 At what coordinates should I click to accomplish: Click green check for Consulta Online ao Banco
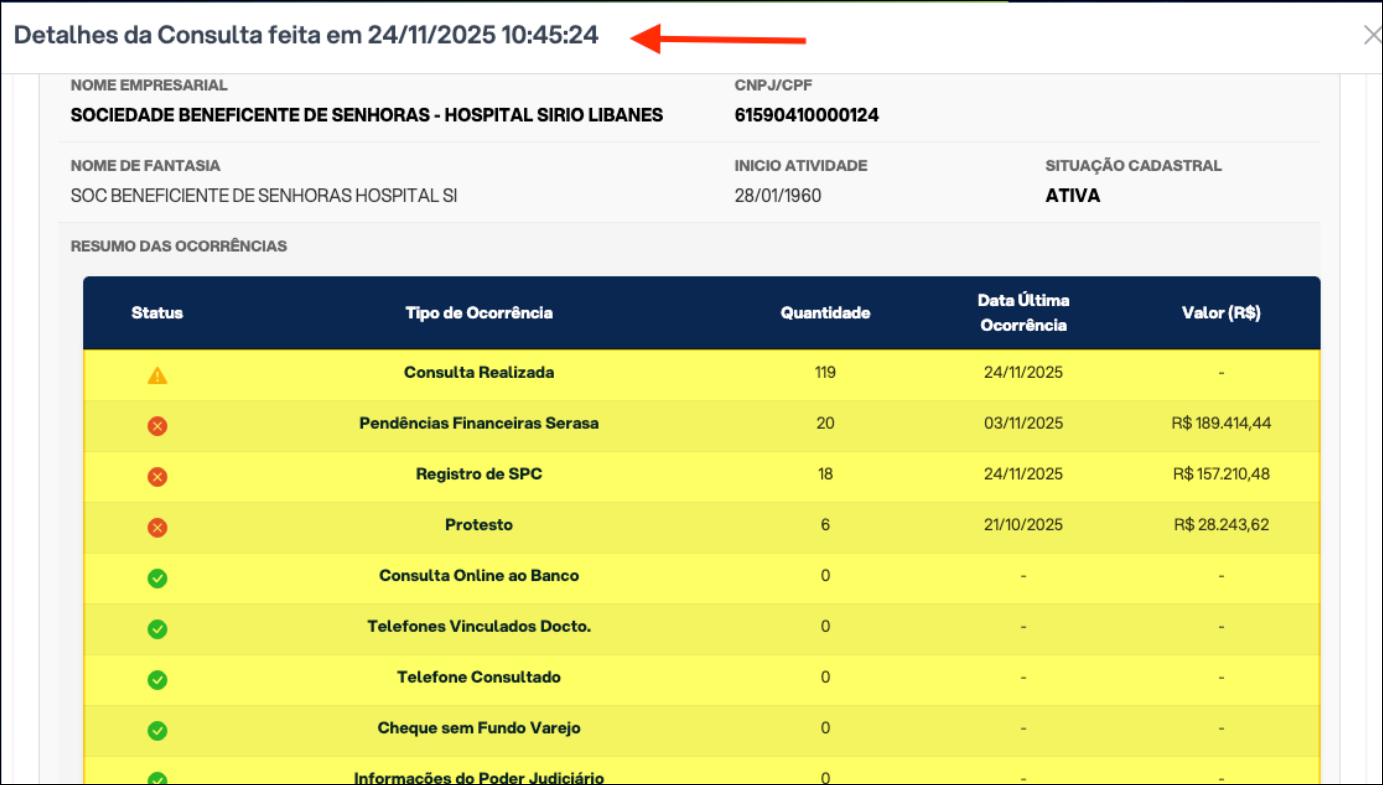[x=157, y=578]
